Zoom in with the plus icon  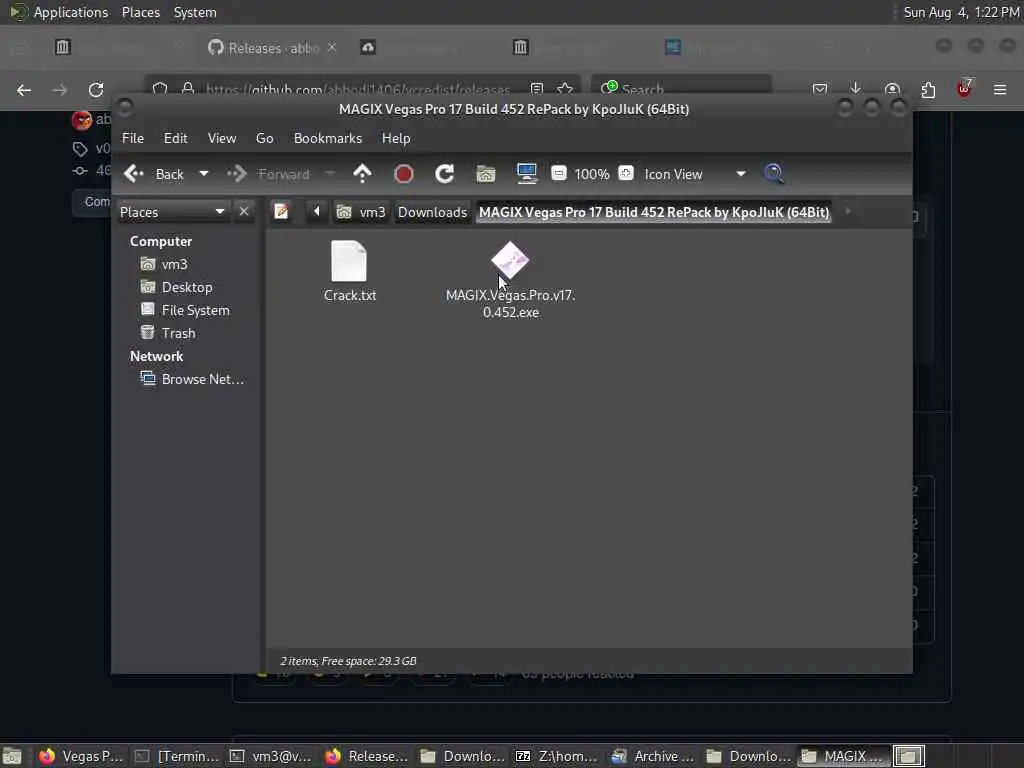626,173
